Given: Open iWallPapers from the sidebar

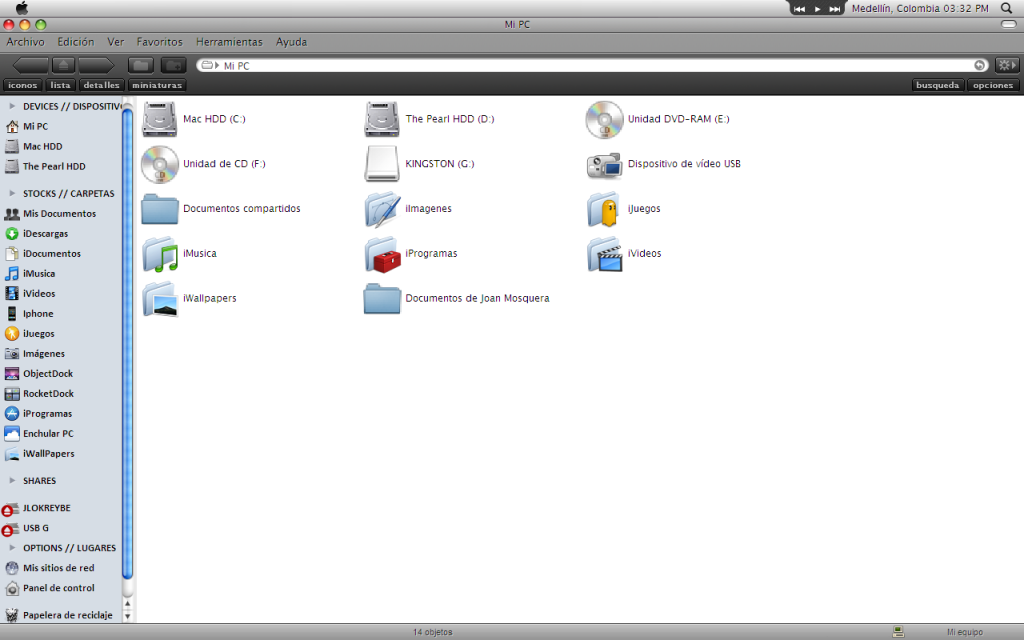Looking at the screenshot, I should [x=40, y=454].
